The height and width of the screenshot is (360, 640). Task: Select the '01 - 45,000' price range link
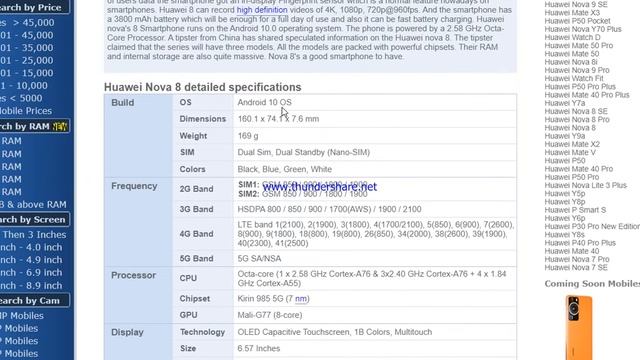coord(27,36)
